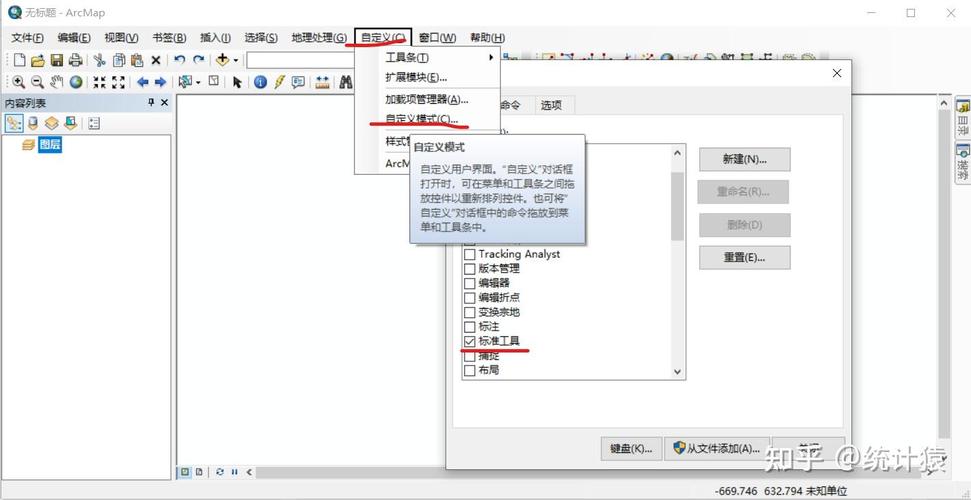Click the Add Data icon
The image size is (971, 500).
pos(222,60)
